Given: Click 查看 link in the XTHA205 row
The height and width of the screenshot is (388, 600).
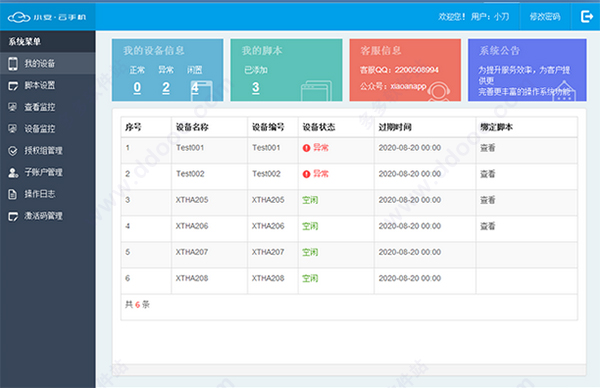Looking at the screenshot, I should click(x=488, y=200).
